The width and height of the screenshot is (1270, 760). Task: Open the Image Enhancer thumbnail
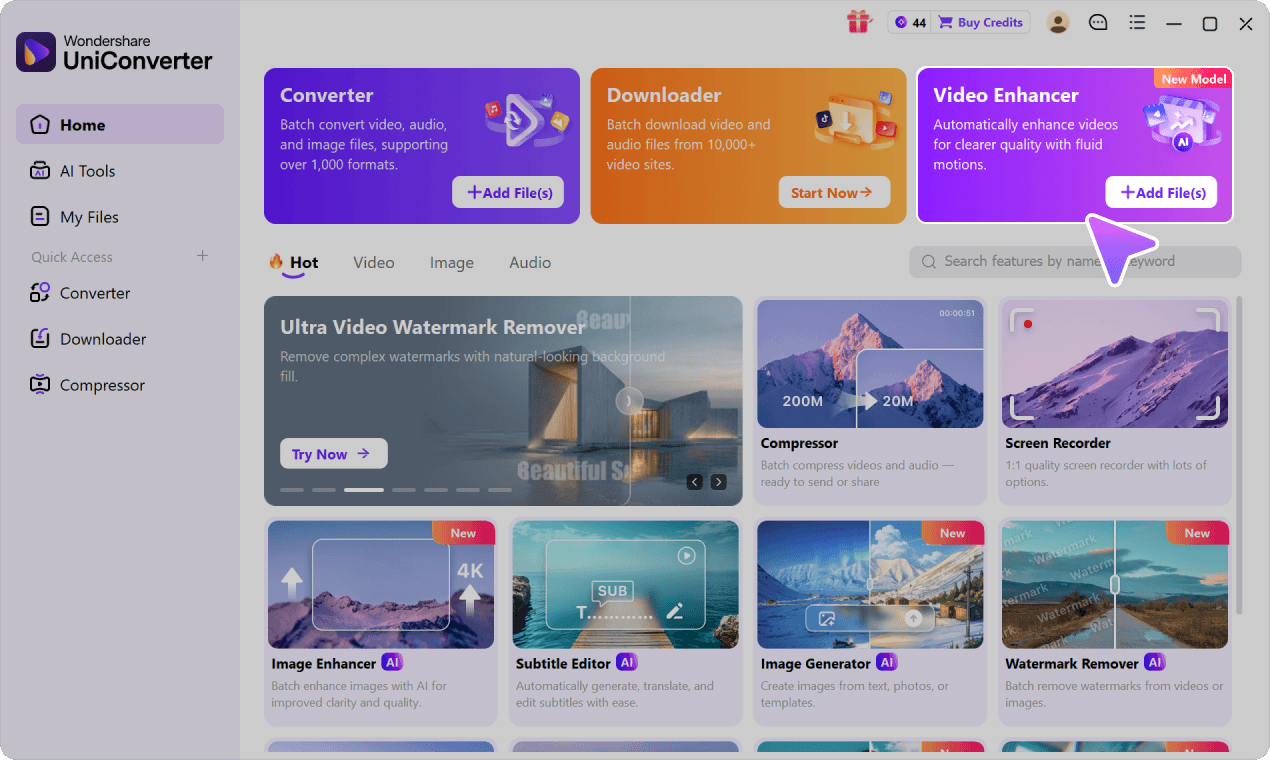tap(381, 584)
